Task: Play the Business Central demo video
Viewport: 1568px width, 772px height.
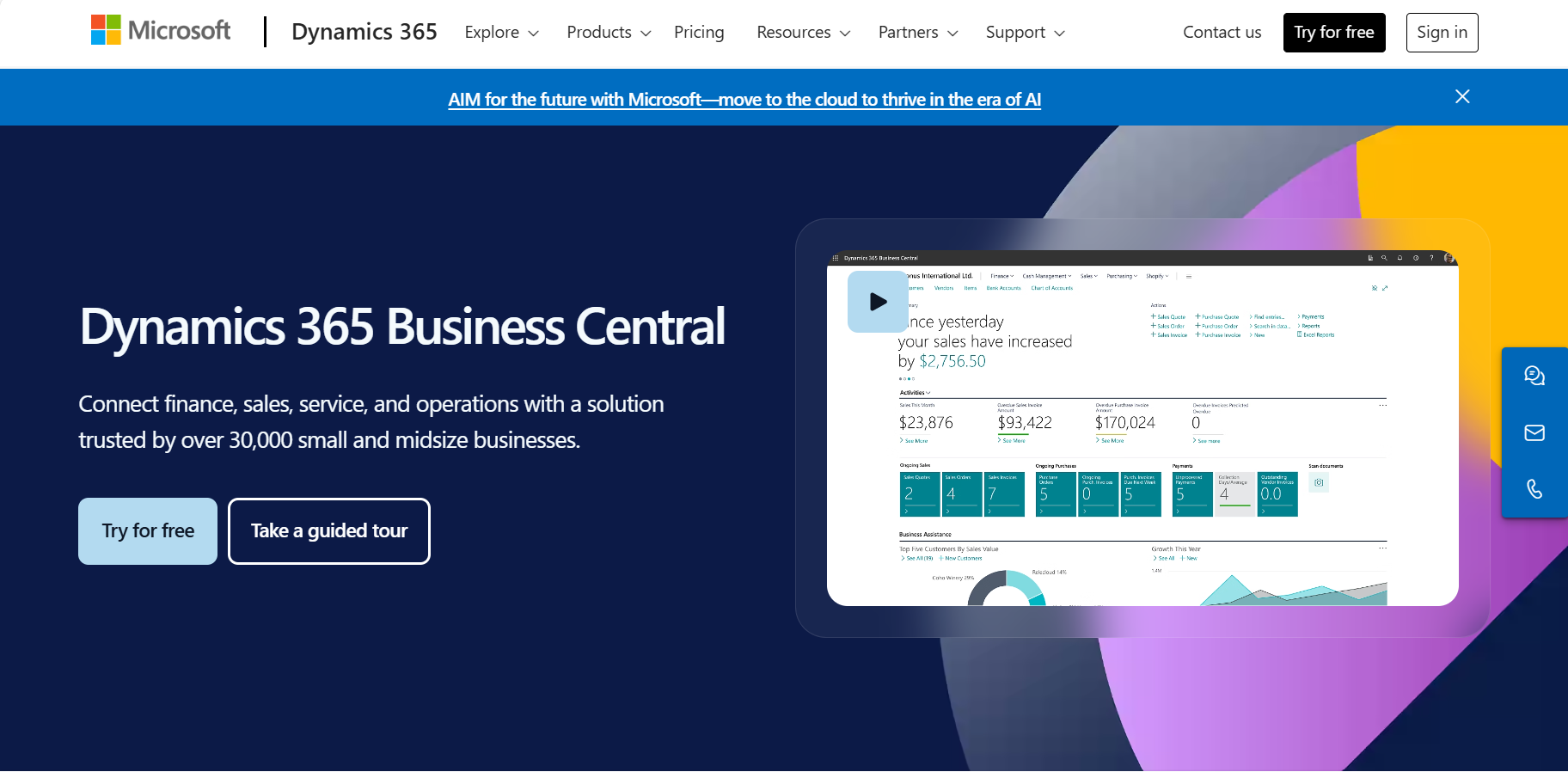Action: click(x=878, y=302)
